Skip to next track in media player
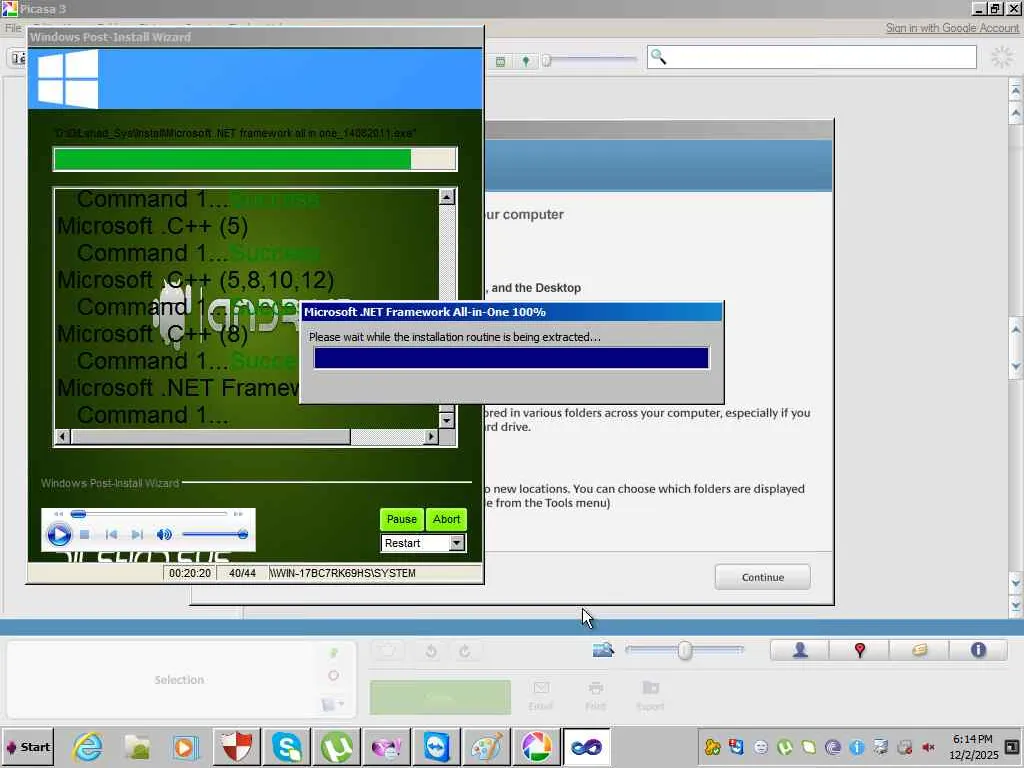The width and height of the screenshot is (1024, 768). point(137,535)
